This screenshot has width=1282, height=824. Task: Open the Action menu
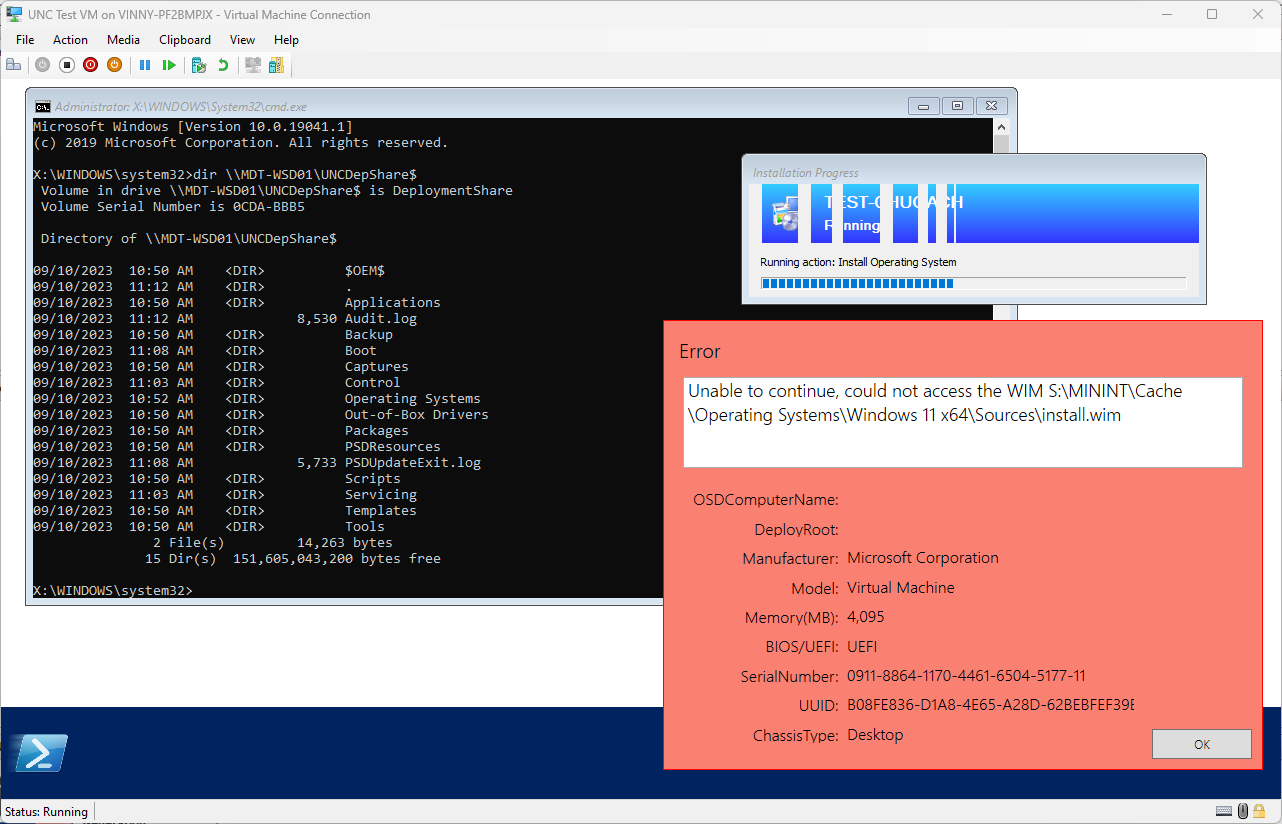tap(70, 40)
